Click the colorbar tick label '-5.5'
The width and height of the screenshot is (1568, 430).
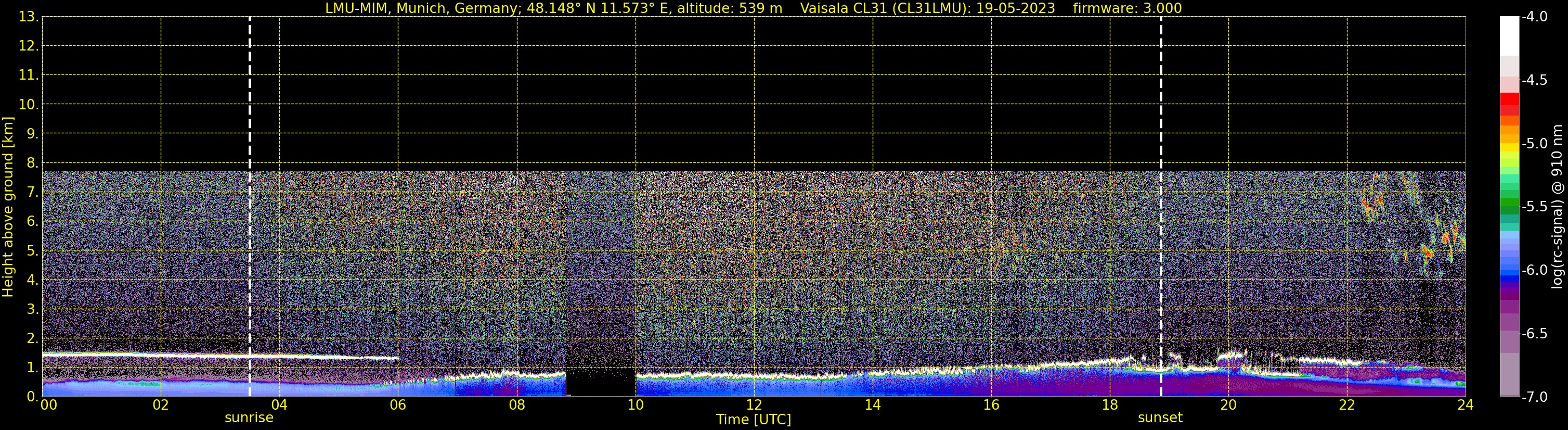(1535, 207)
